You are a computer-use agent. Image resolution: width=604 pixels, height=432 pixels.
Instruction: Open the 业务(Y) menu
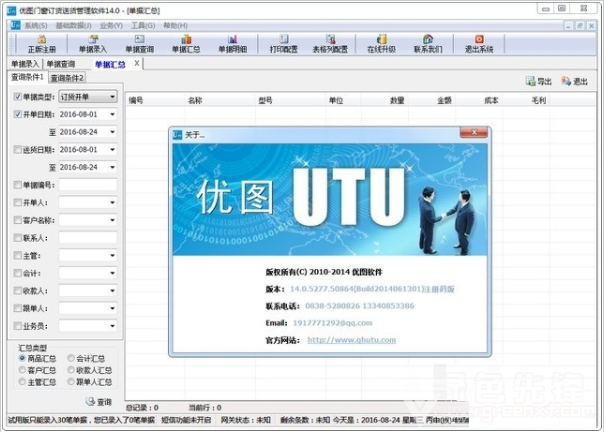point(111,25)
